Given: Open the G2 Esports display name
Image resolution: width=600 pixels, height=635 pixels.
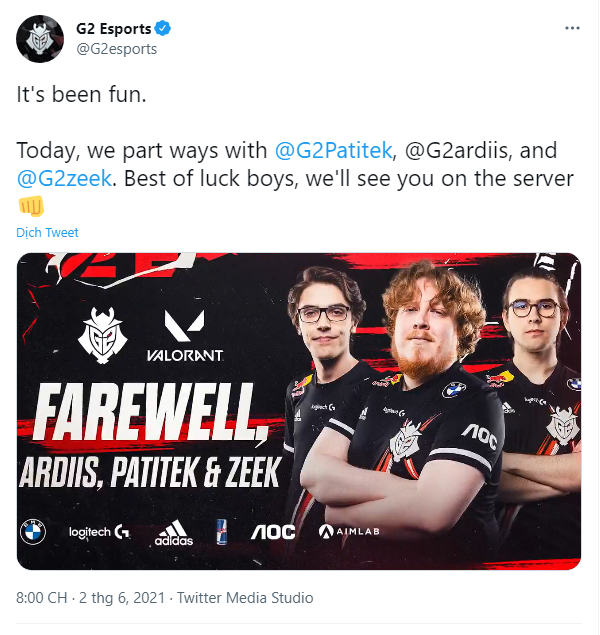Looking at the screenshot, I should coord(113,29).
